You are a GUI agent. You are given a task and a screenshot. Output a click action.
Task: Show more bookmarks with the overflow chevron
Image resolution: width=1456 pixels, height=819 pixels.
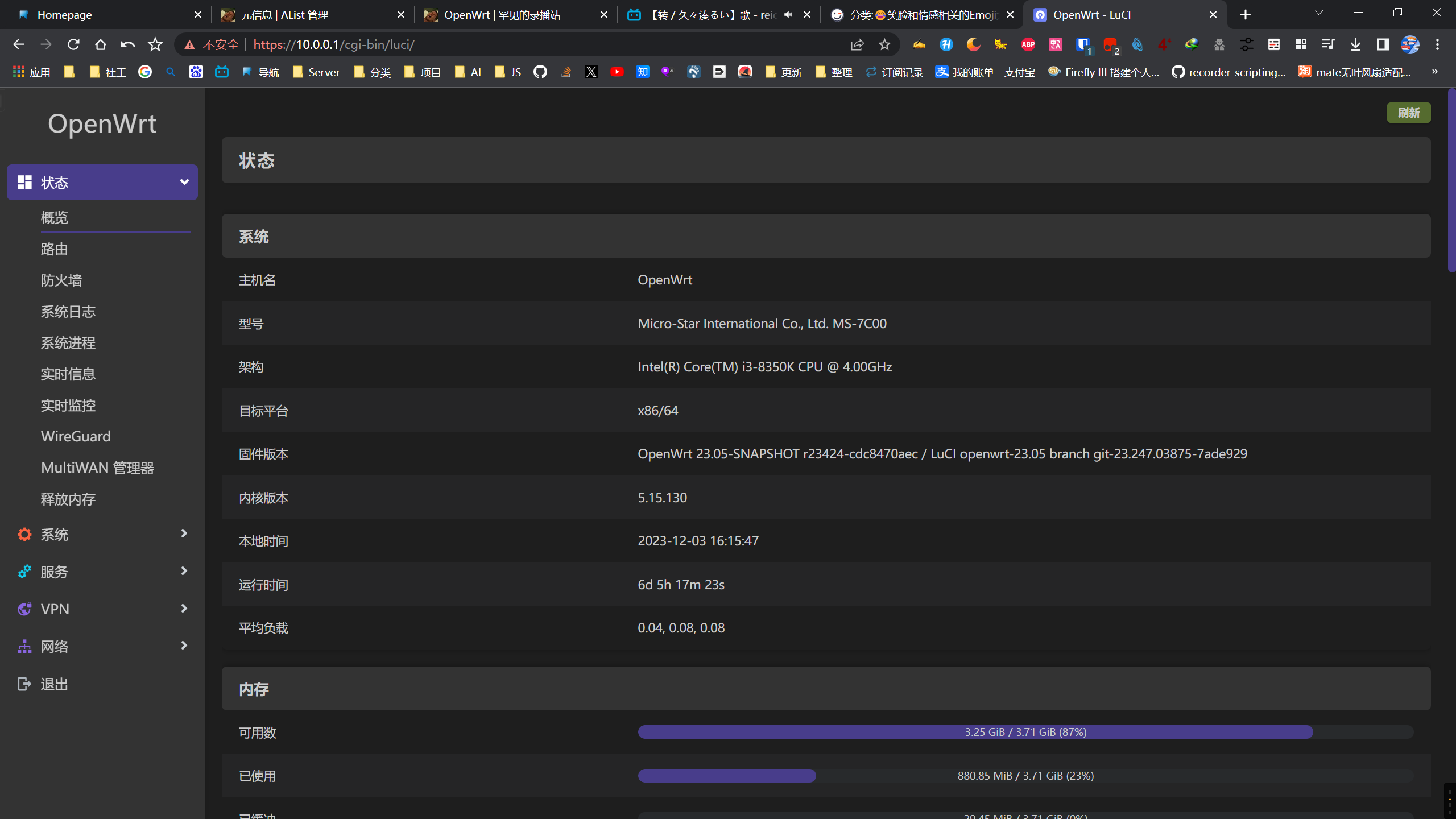point(1434,72)
